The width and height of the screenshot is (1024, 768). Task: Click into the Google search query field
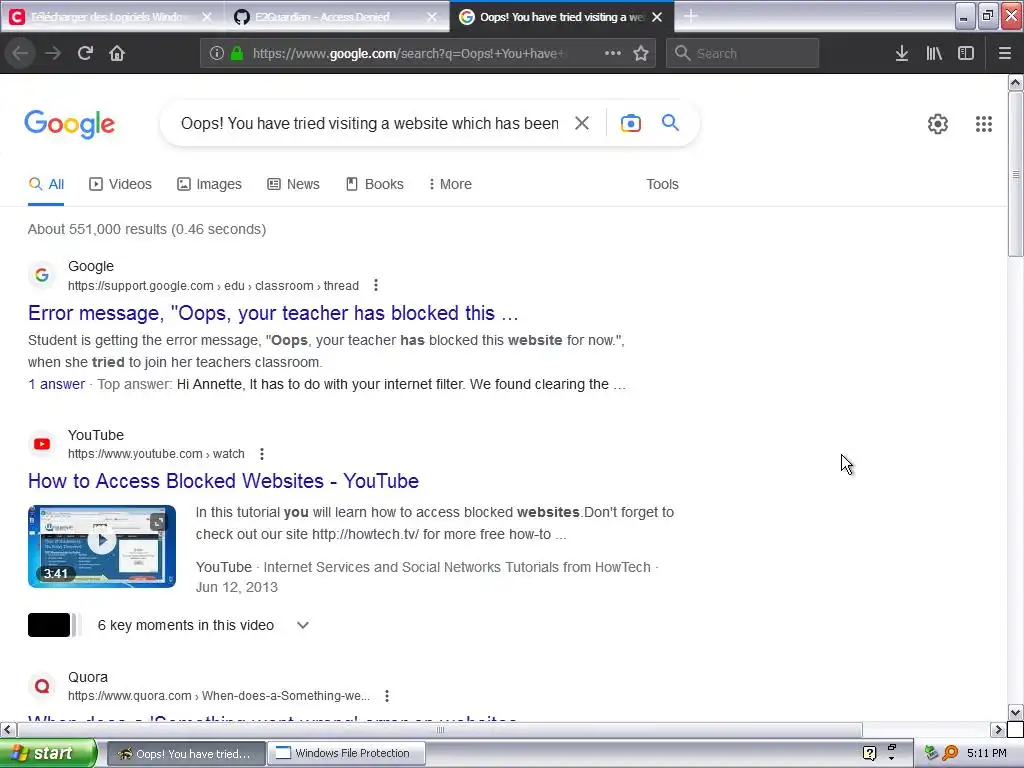click(x=369, y=123)
